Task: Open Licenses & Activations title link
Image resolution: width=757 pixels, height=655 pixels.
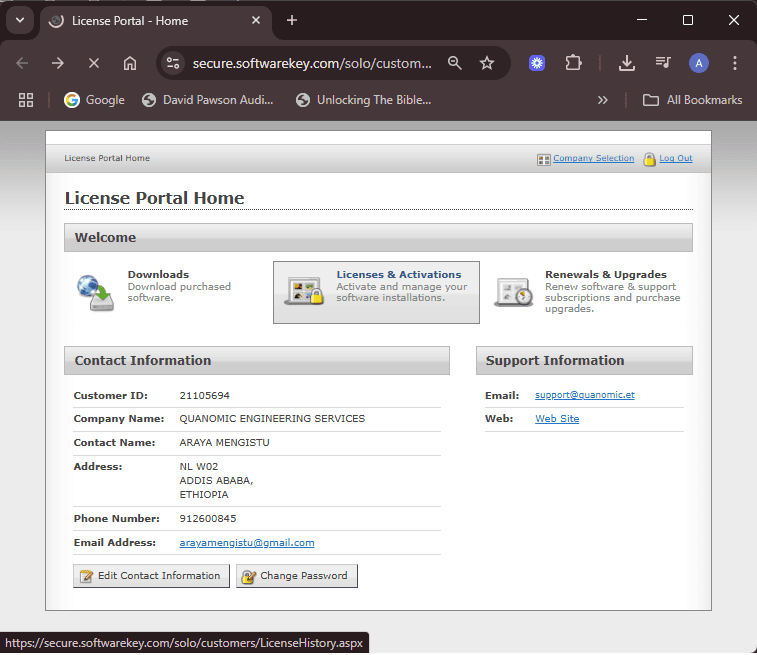Action: [x=399, y=274]
